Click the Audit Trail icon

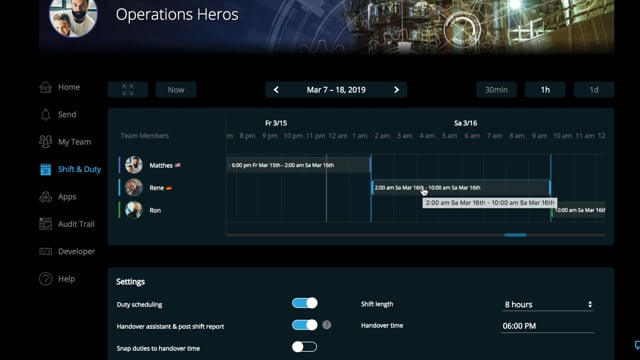click(46, 224)
